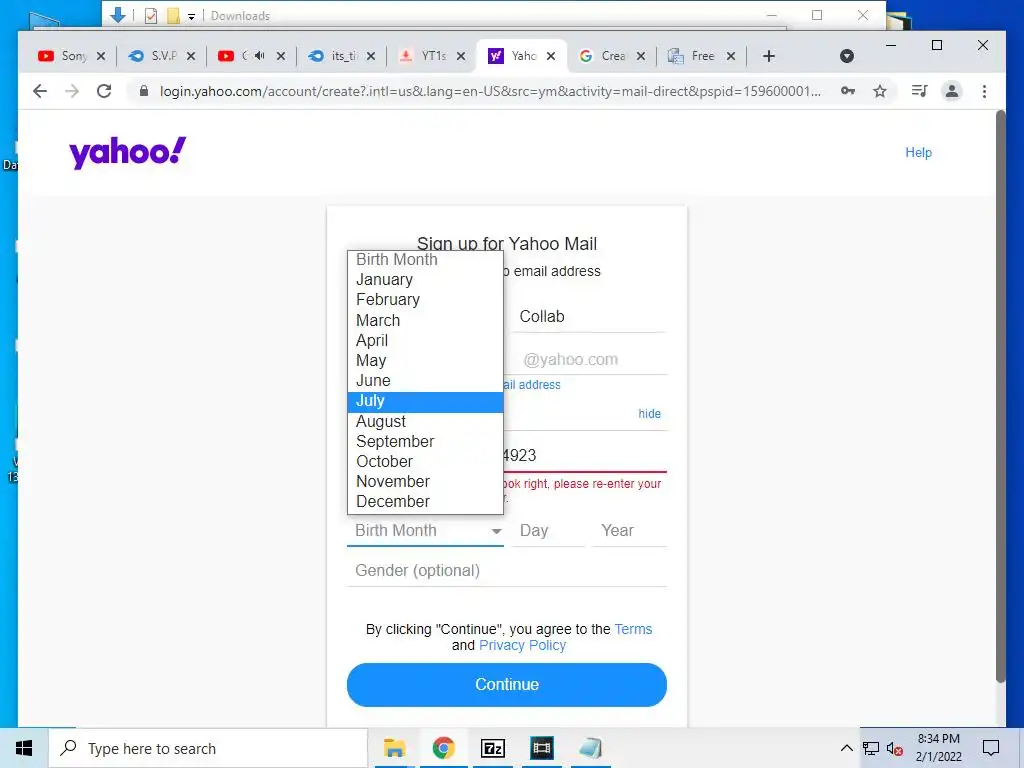The height and width of the screenshot is (768, 1024).
Task: Bookmark this page with the star icon
Action: (880, 91)
